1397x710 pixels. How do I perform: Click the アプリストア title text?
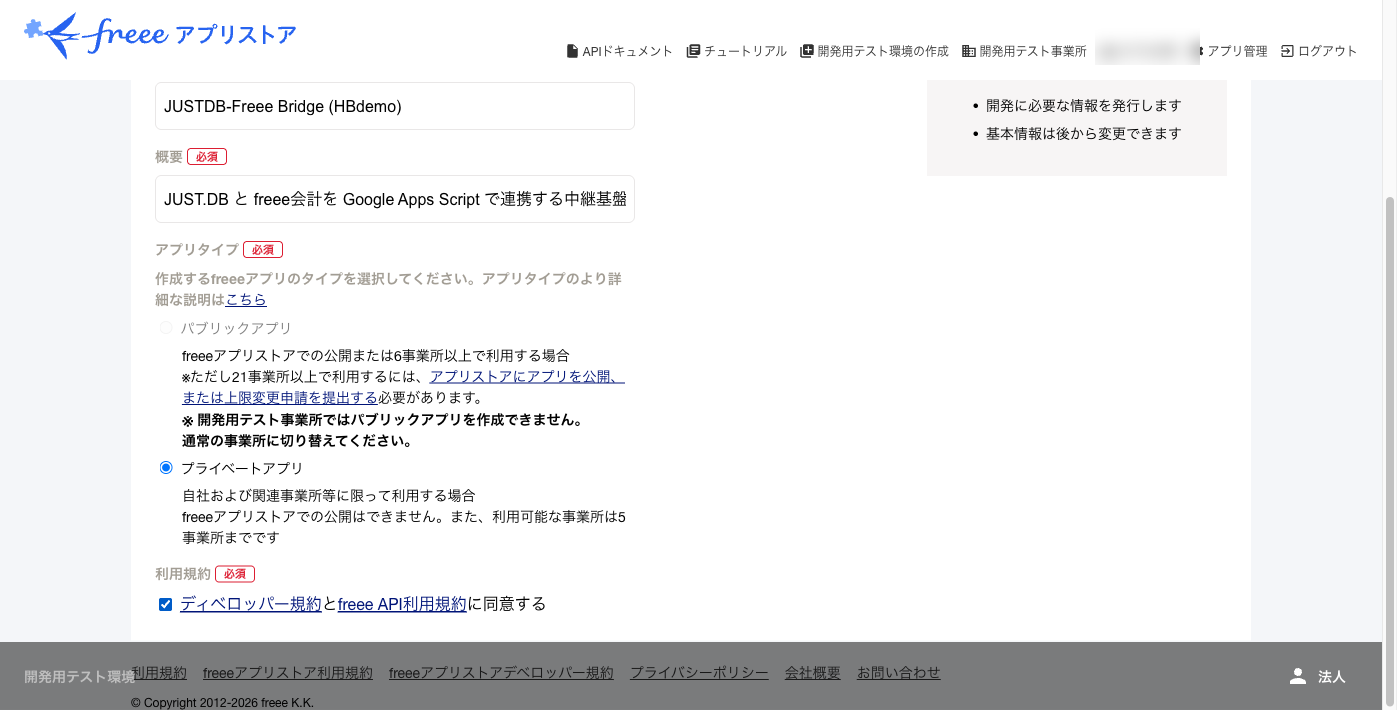(x=236, y=35)
